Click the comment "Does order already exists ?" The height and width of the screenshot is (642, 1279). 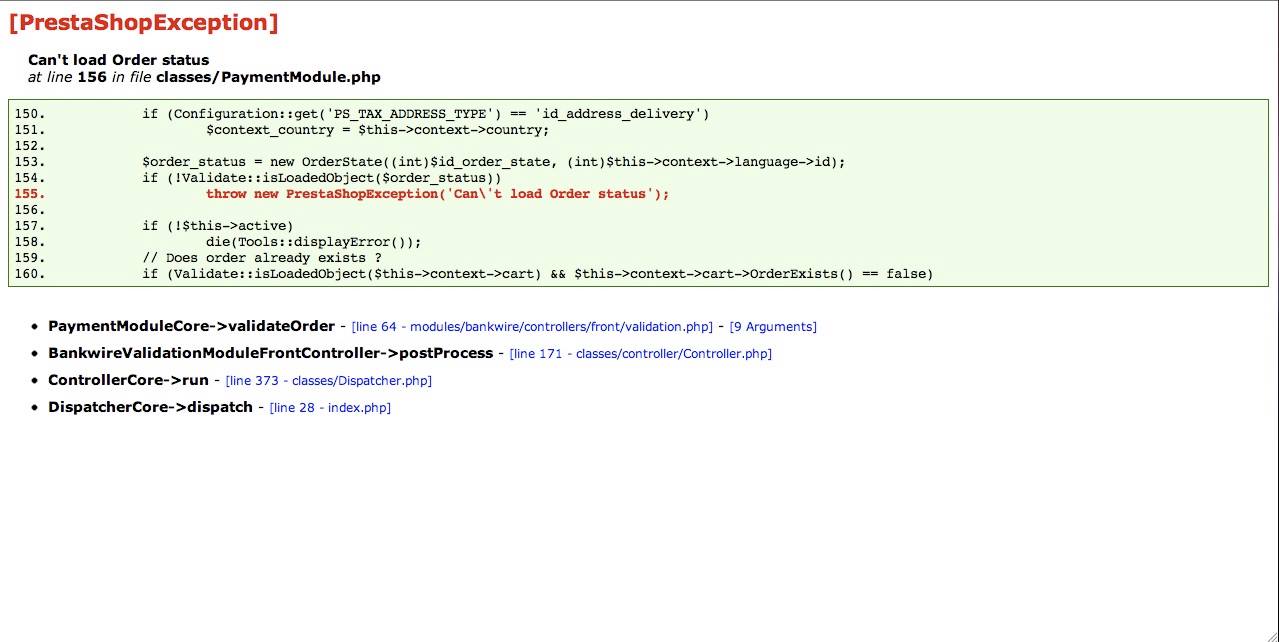[261, 258]
